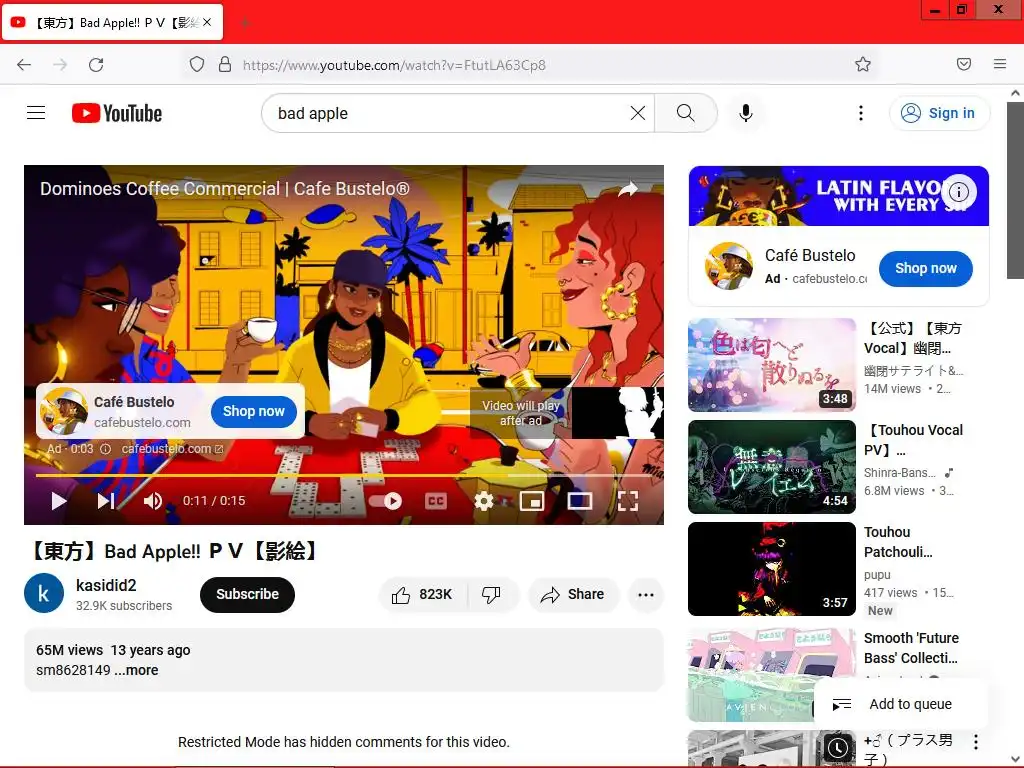Viewport: 1024px width, 768px height.
Task: Bookmark this page with star icon
Action: click(x=863, y=64)
